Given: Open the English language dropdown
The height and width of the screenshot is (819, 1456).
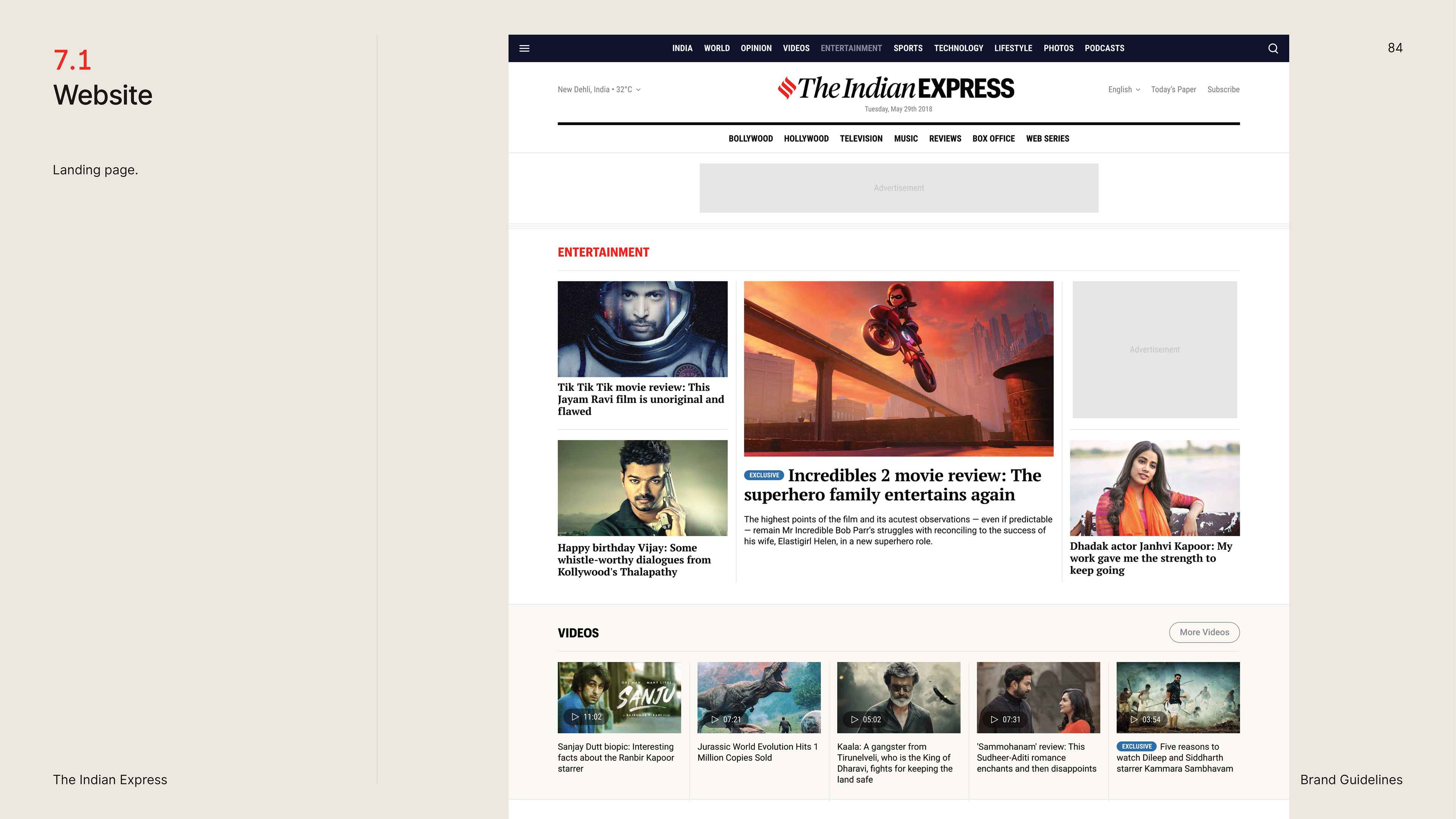Looking at the screenshot, I should pyautogui.click(x=1123, y=90).
